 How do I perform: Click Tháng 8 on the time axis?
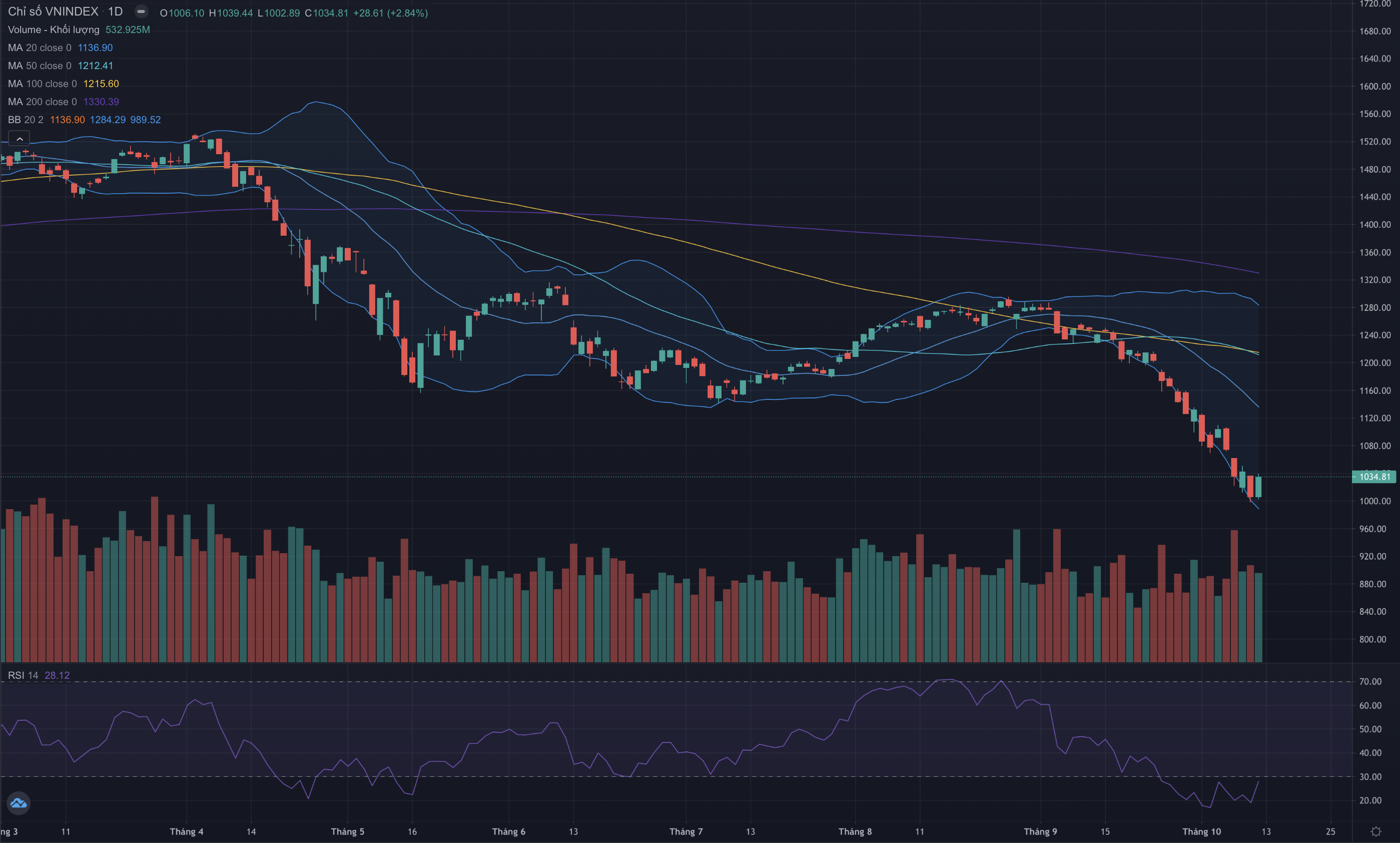click(x=855, y=831)
